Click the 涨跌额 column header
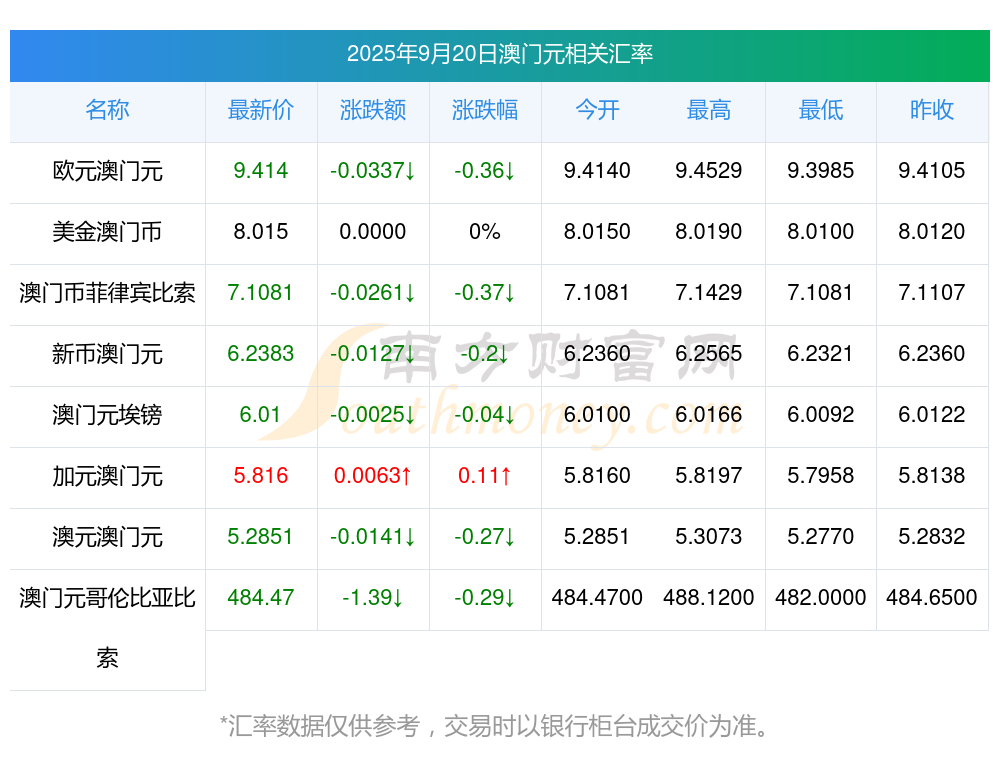Screen dimensions: 1000x757 [x=373, y=110]
